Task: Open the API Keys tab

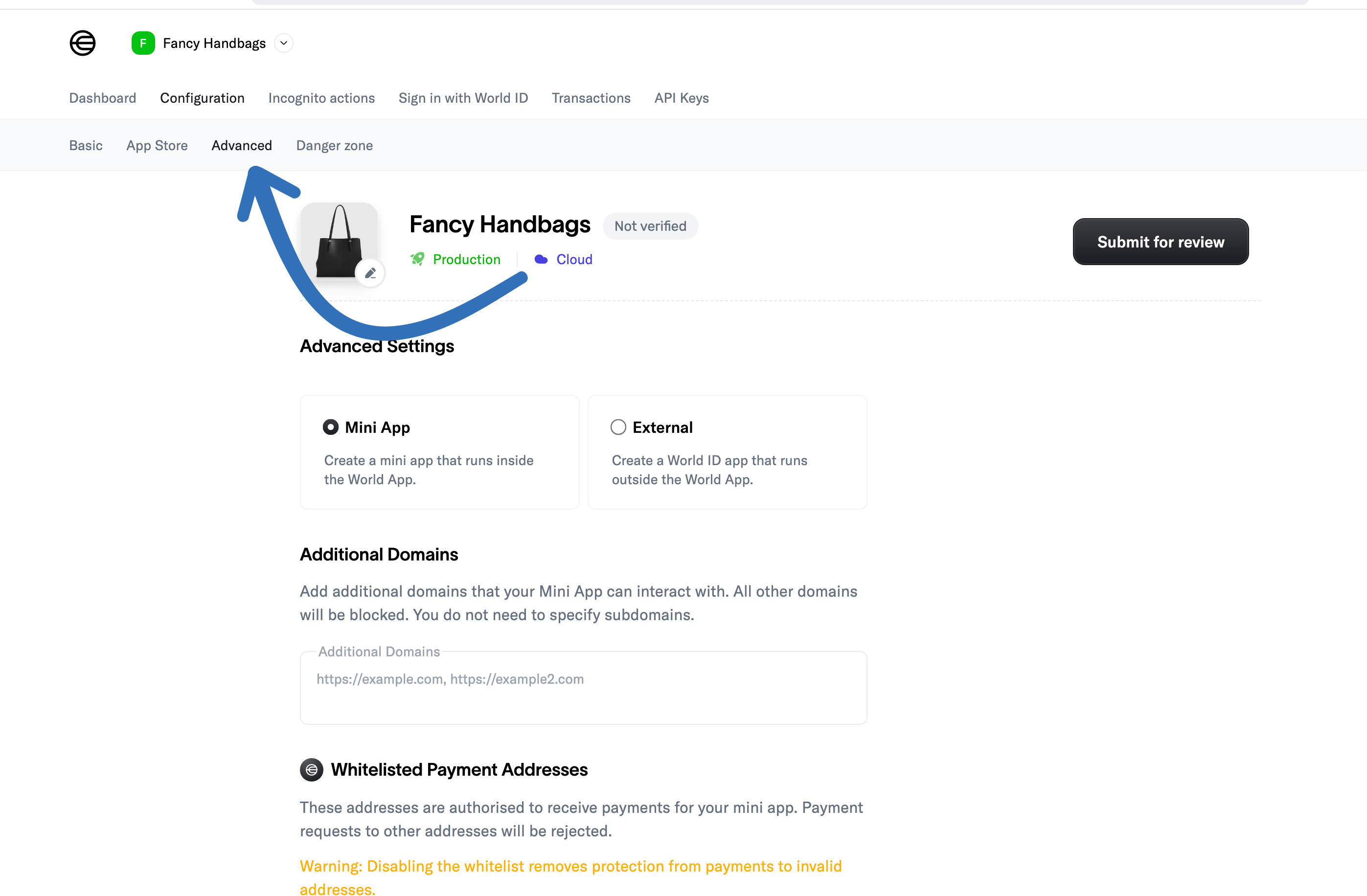Action: [682, 98]
